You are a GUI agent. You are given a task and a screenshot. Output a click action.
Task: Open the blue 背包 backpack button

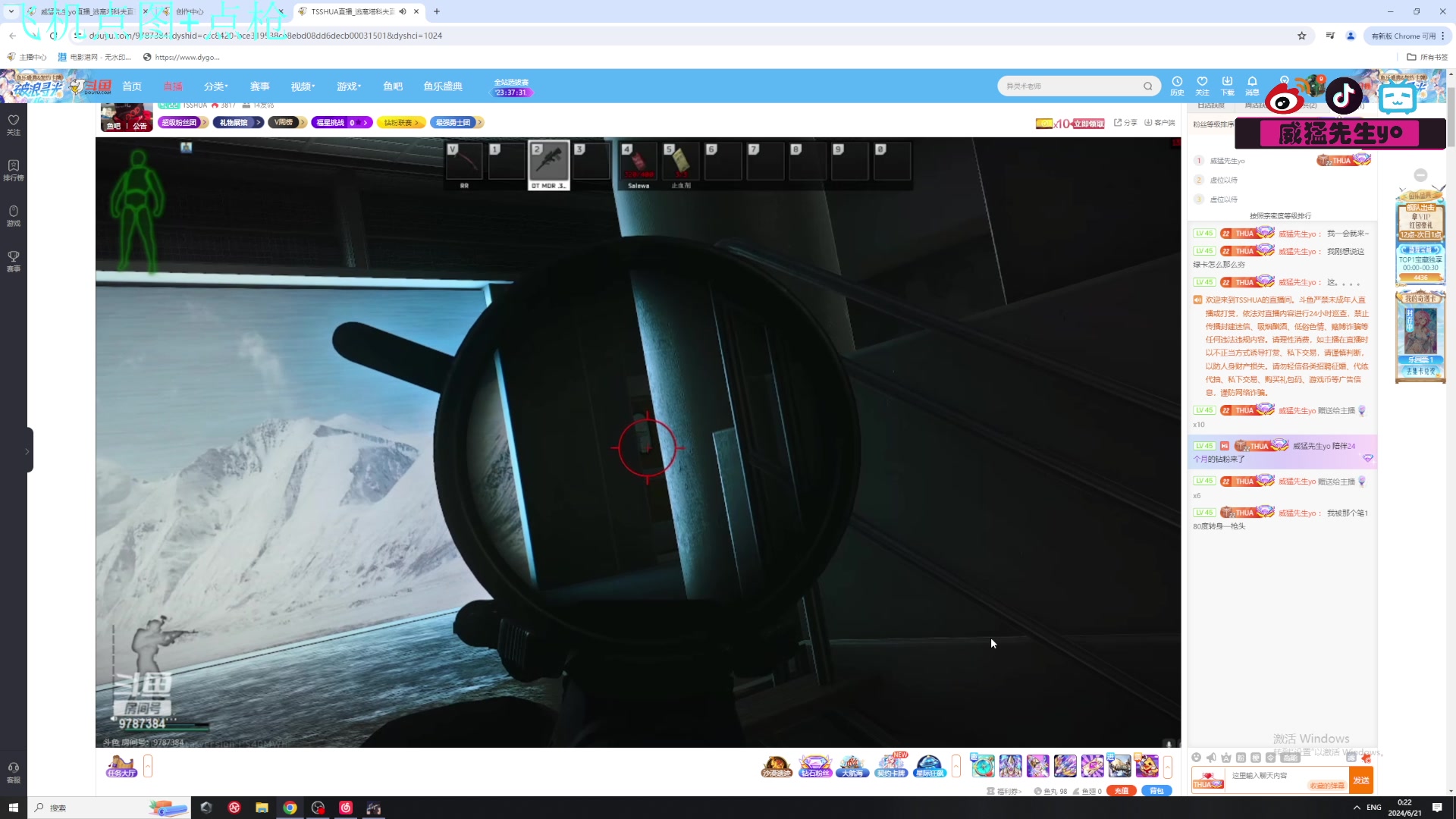pos(1156,791)
